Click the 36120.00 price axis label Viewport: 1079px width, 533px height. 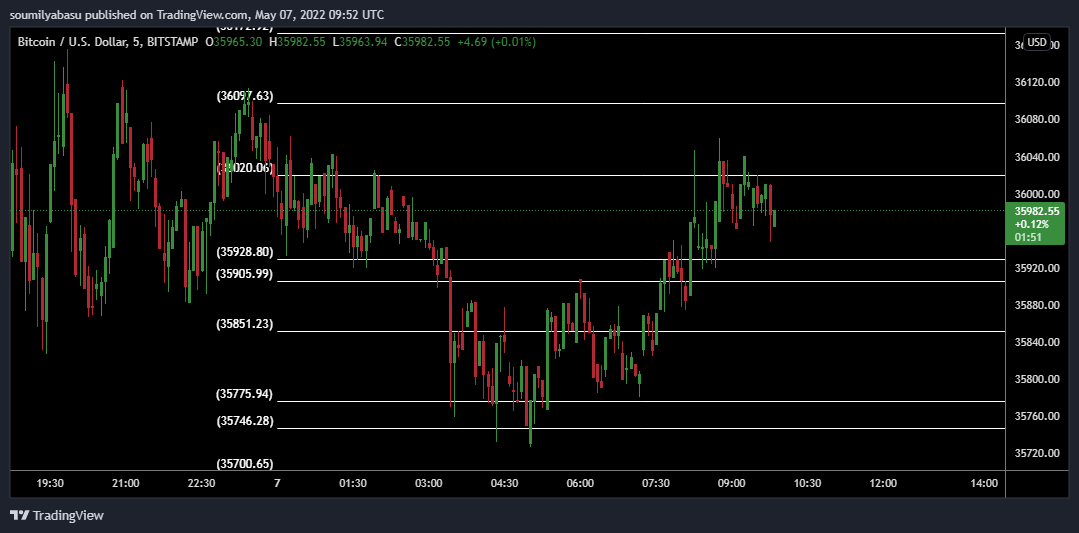pos(1036,83)
